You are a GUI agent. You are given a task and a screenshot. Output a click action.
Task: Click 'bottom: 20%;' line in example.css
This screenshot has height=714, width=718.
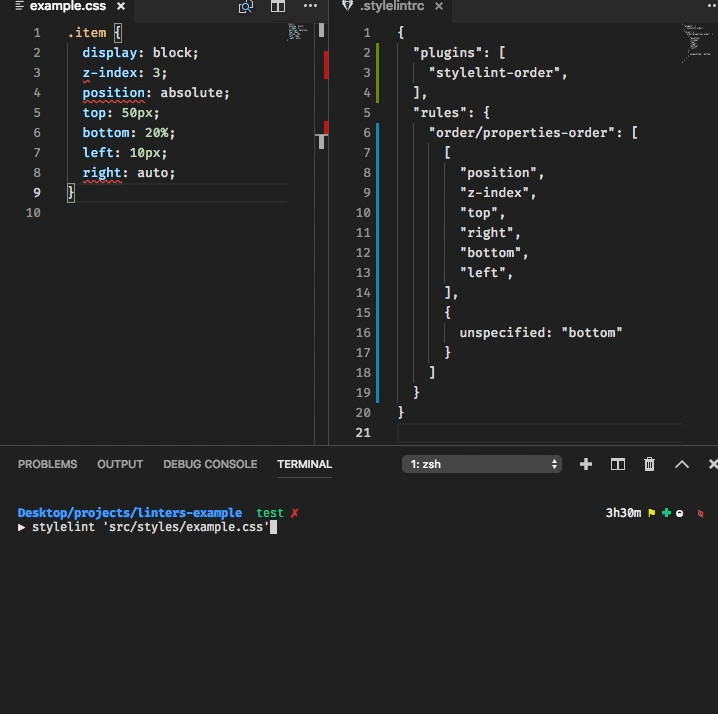[129, 133]
